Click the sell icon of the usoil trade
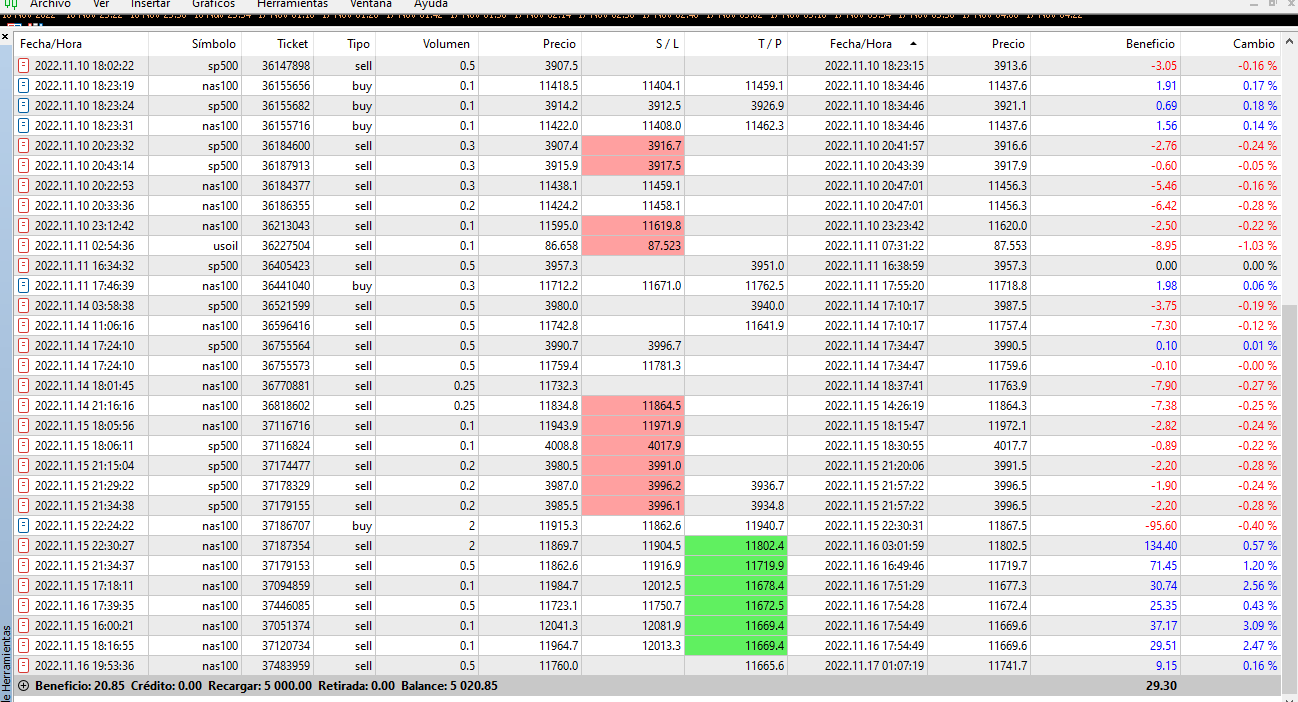The height and width of the screenshot is (702, 1298). [x=24, y=246]
